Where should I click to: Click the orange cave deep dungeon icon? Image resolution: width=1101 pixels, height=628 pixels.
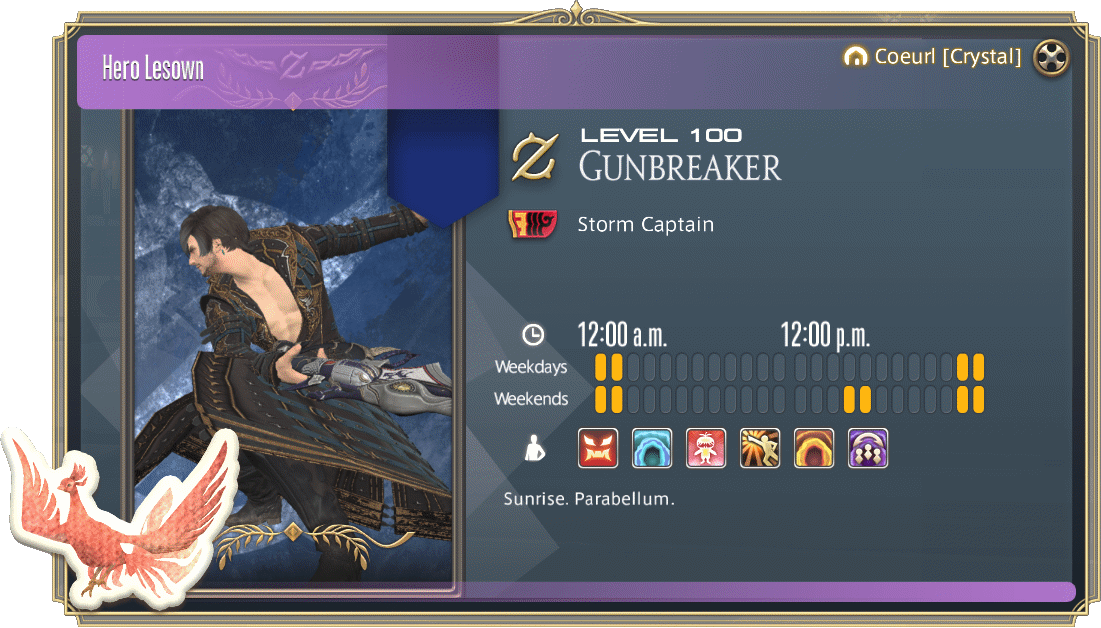tap(814, 448)
